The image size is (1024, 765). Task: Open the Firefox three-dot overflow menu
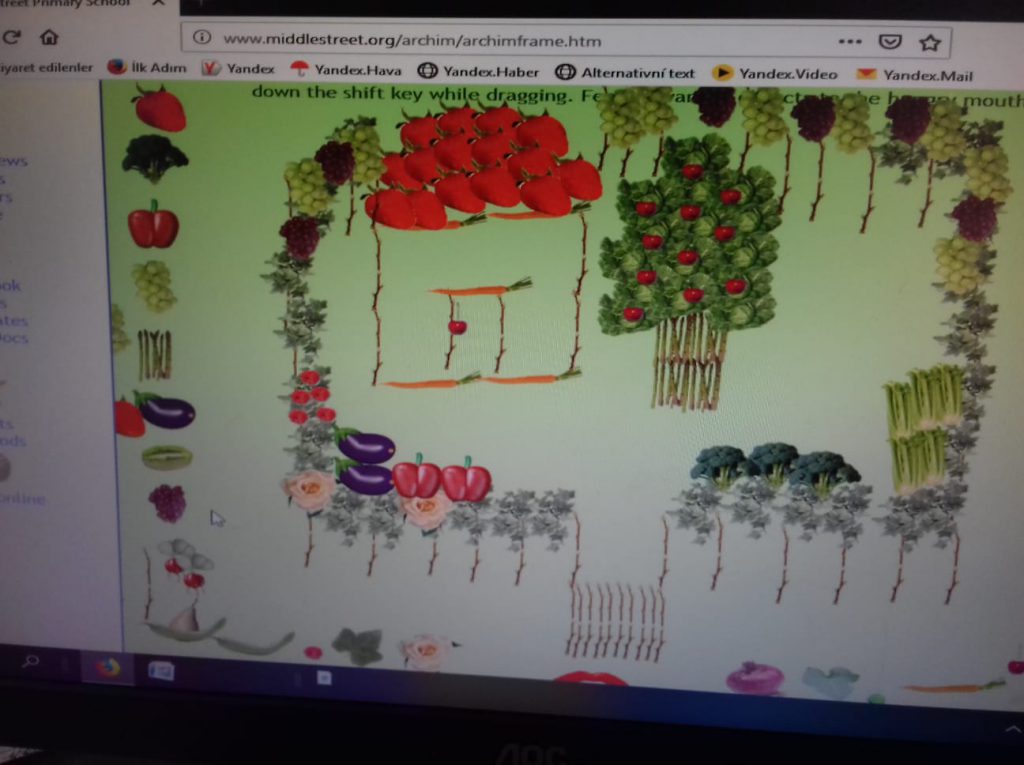point(849,41)
